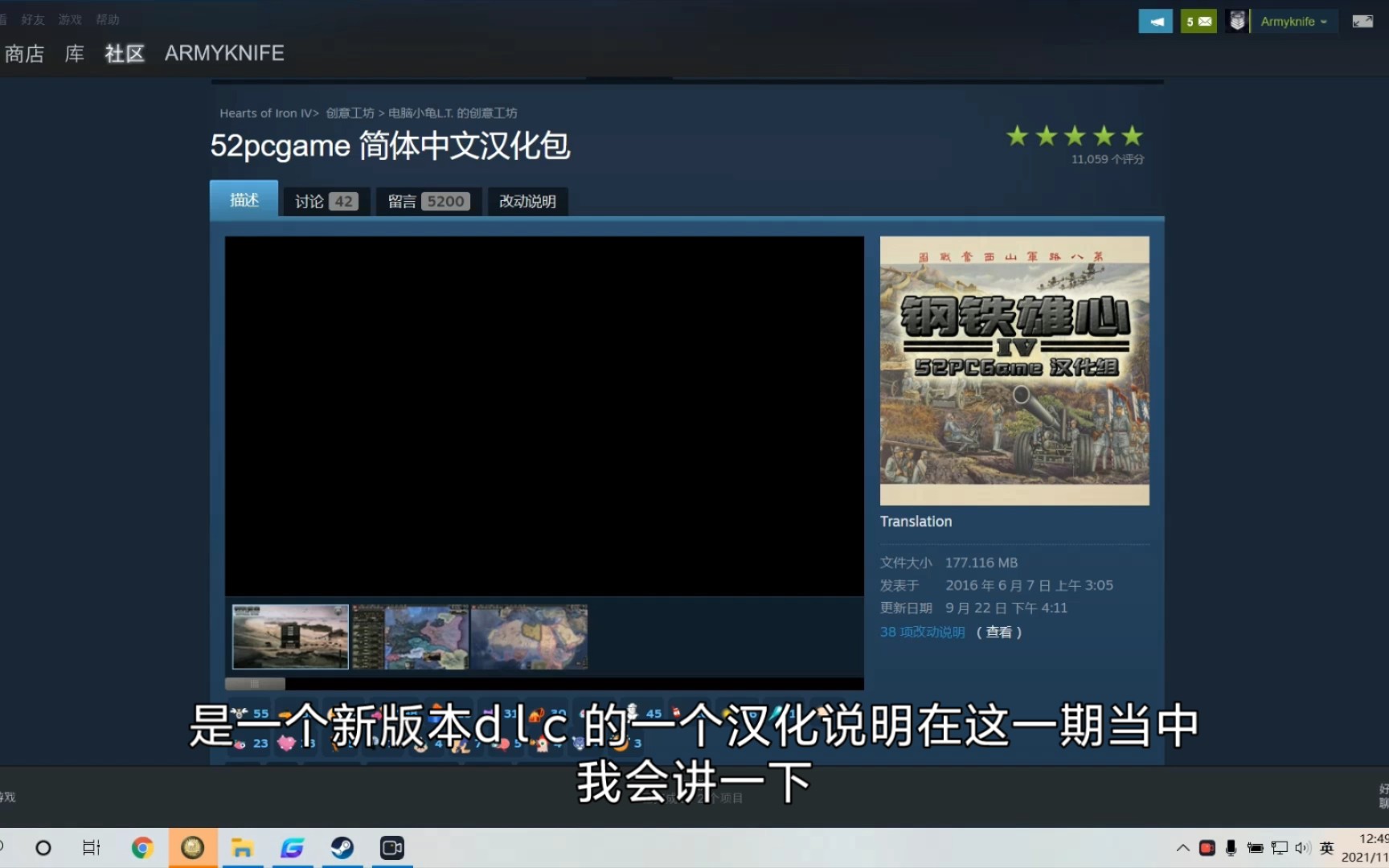The image size is (1389, 868).
Task: Open the screen recorder taskbar icon
Action: (392, 848)
